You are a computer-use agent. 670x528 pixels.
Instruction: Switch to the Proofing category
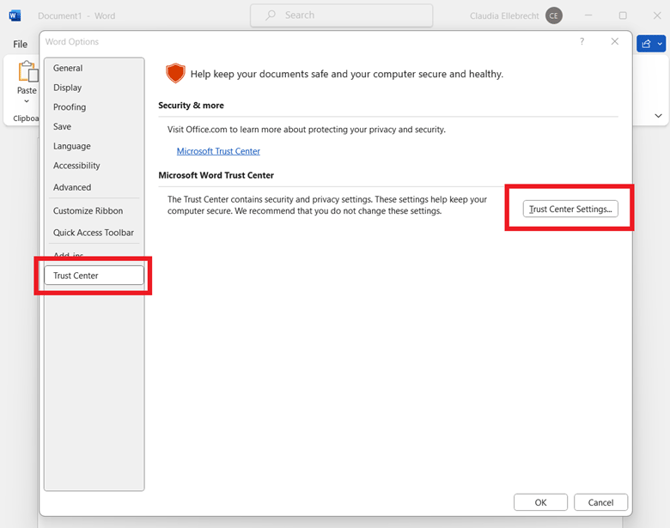[x=70, y=107]
